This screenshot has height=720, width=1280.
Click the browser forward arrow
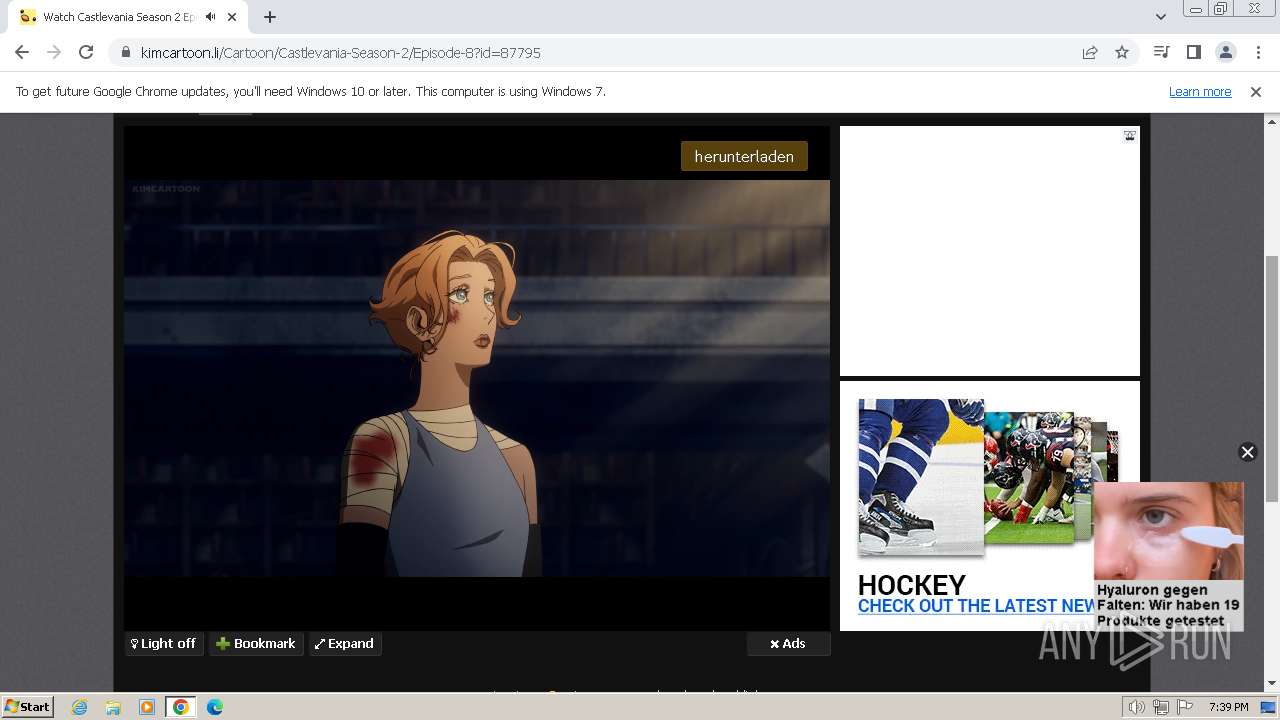[54, 52]
